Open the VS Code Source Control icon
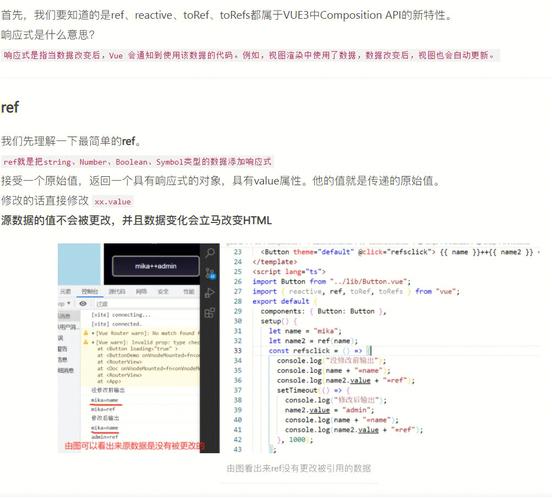The width and height of the screenshot is (552, 500). tap(210, 273)
